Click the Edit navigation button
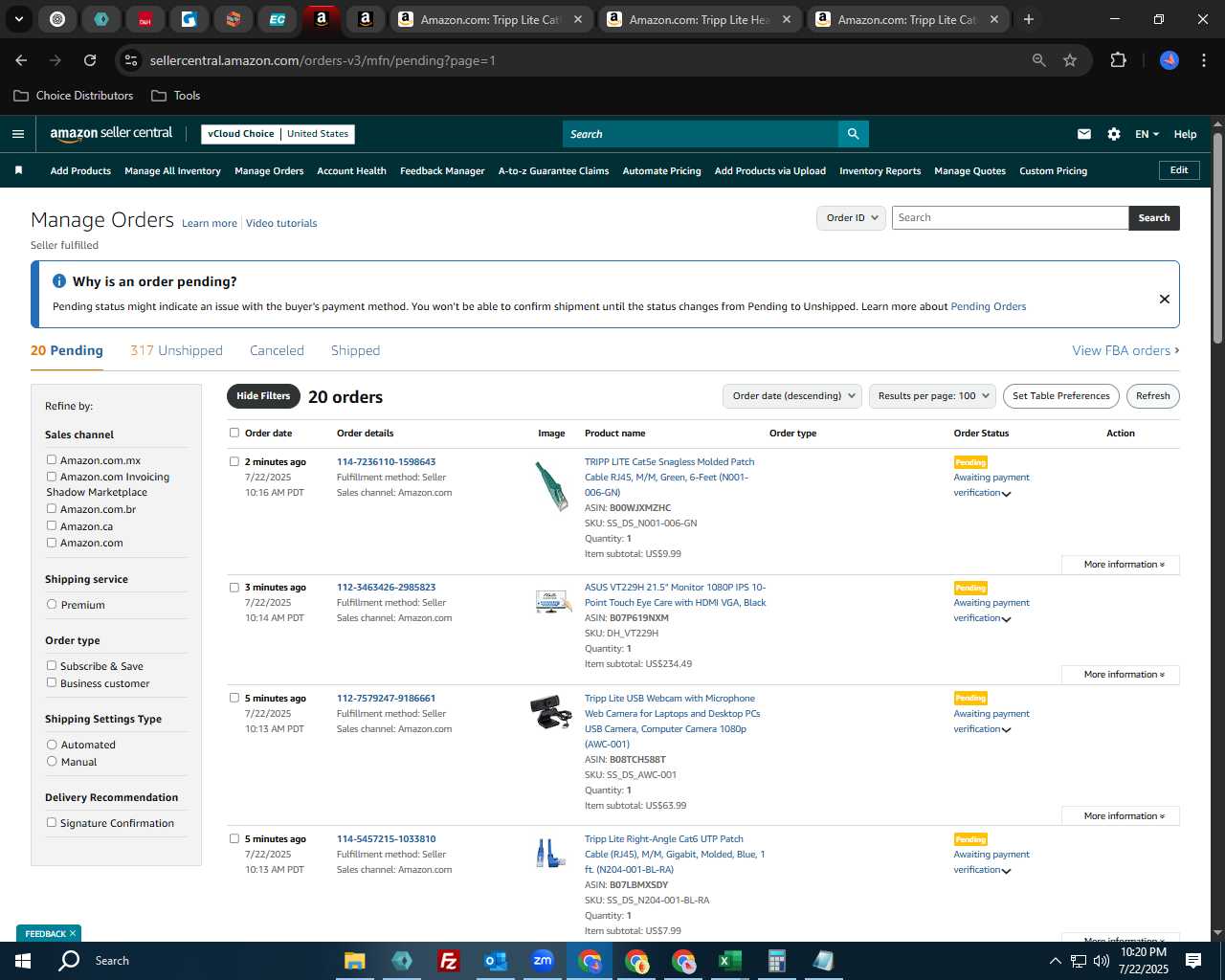This screenshot has height=980, width=1225. pyautogui.click(x=1179, y=170)
